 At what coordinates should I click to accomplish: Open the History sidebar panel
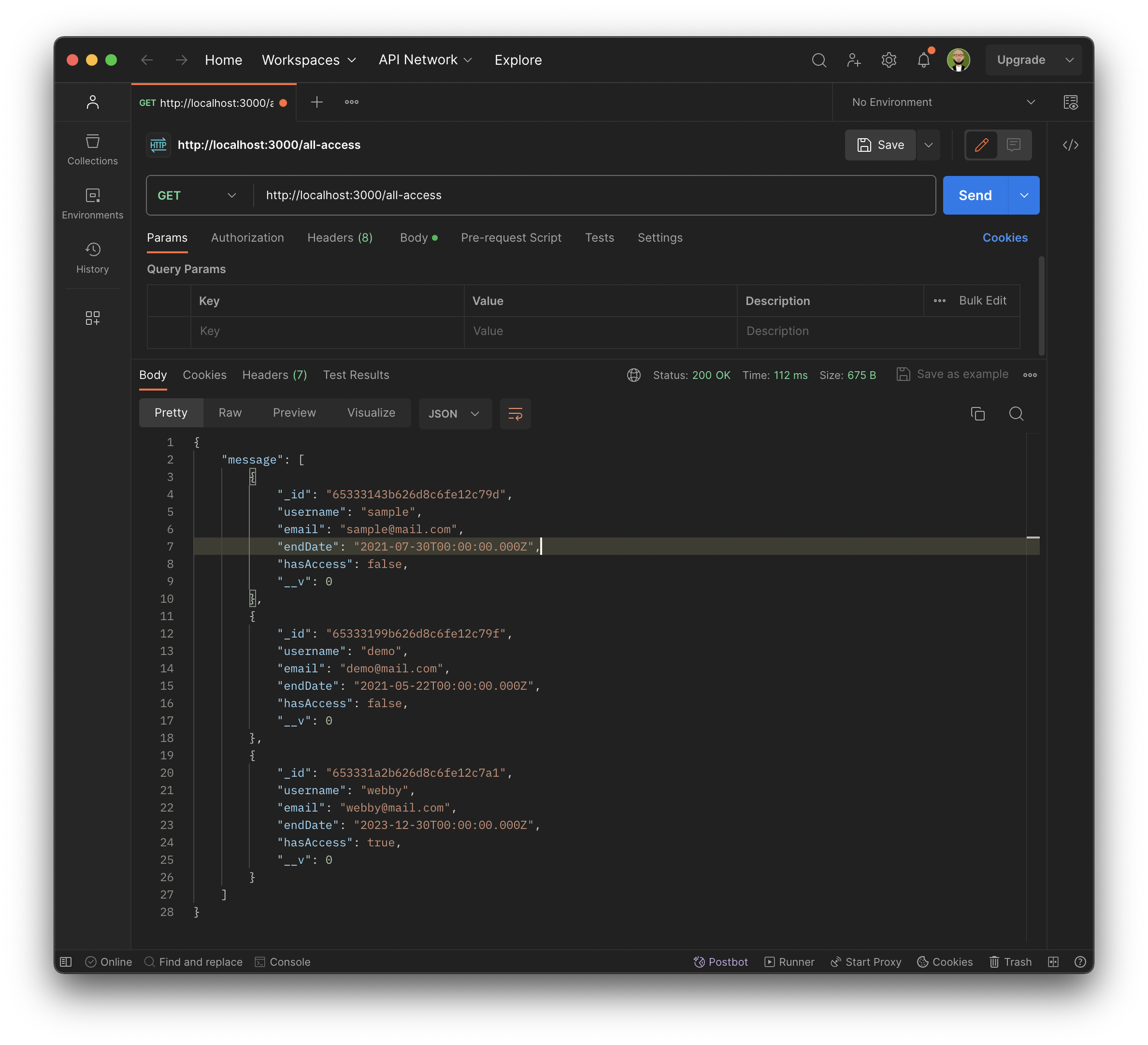pyautogui.click(x=92, y=257)
